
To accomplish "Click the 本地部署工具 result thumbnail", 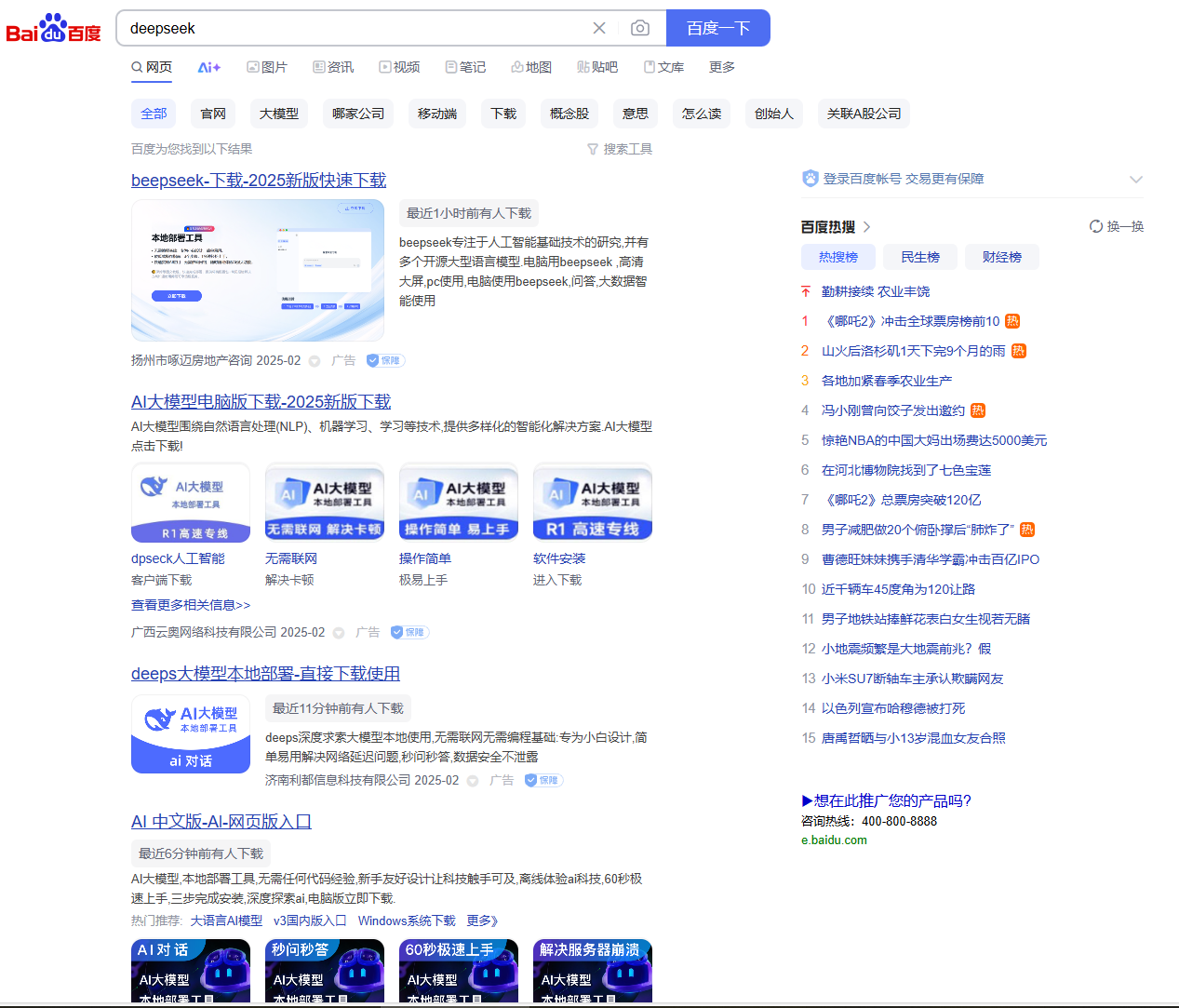I will click(258, 270).
